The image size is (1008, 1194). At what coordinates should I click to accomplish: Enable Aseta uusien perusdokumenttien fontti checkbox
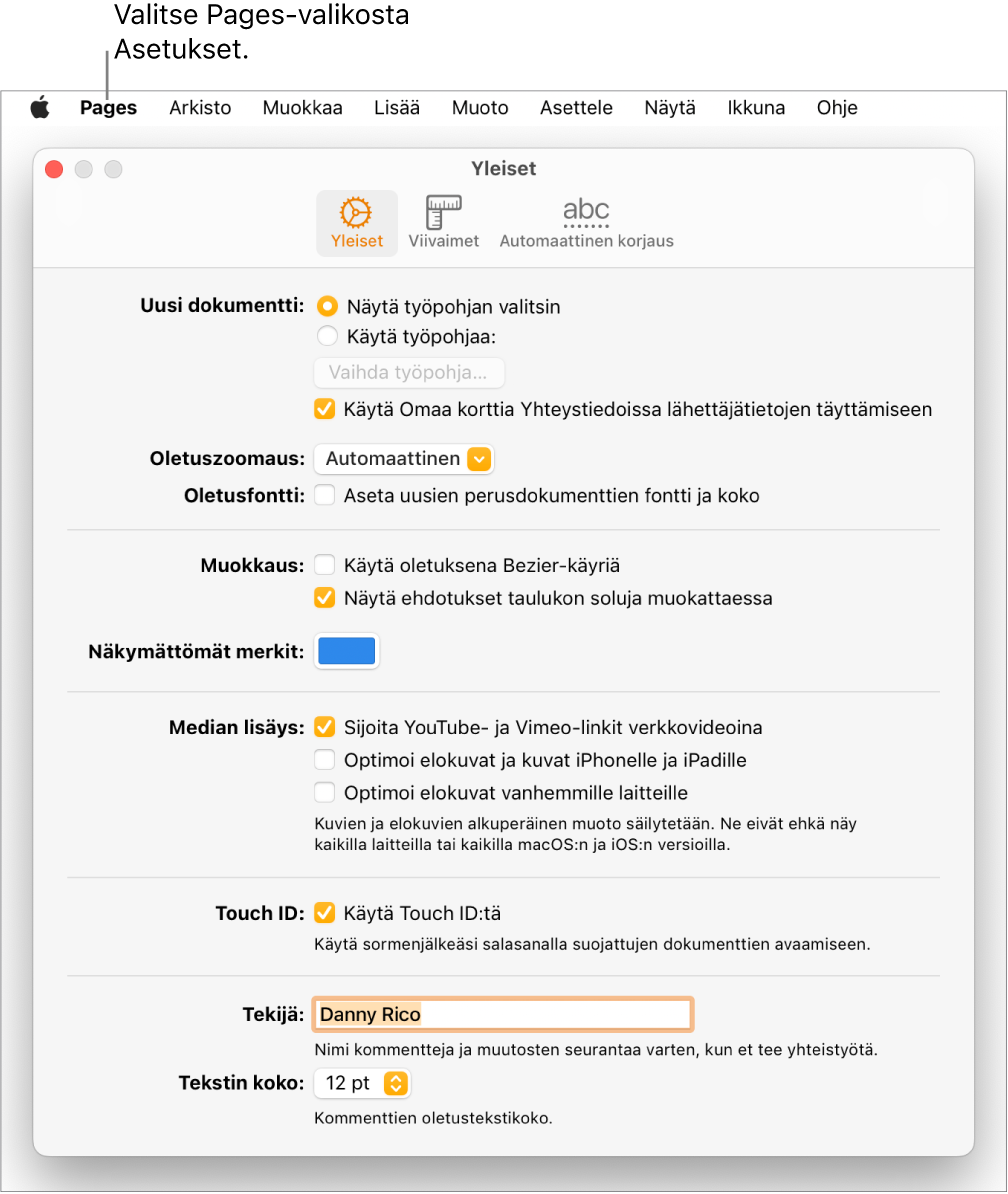coord(325,495)
